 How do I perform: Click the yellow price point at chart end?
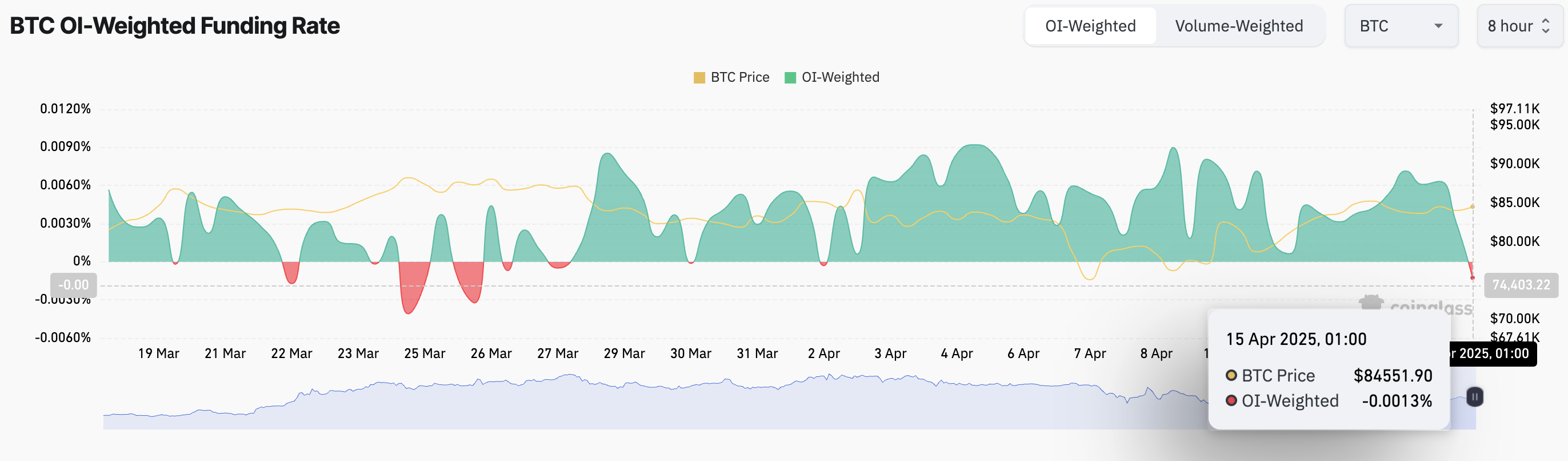pyautogui.click(x=1473, y=206)
